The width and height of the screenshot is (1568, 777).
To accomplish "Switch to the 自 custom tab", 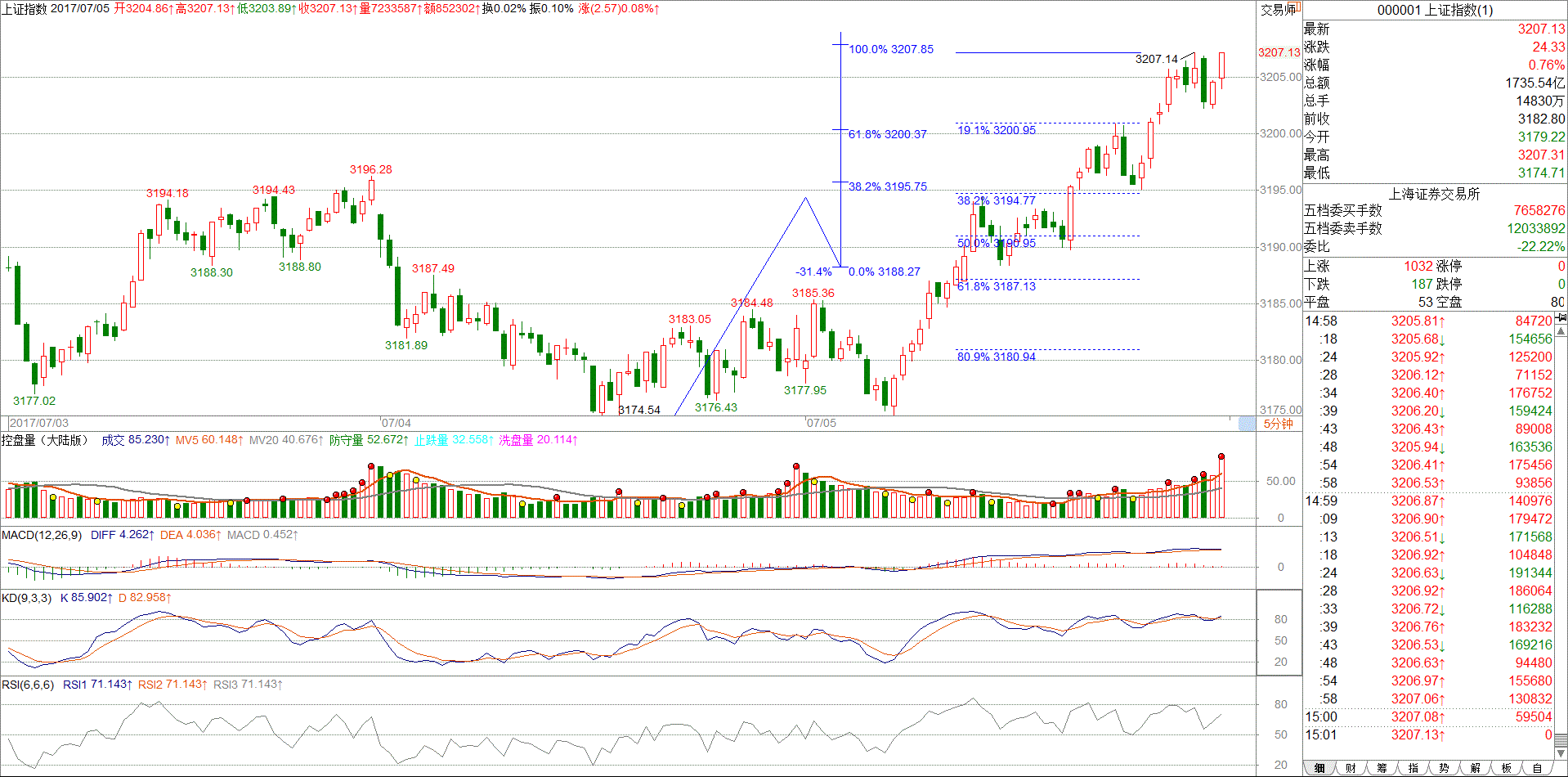I will point(1537,768).
